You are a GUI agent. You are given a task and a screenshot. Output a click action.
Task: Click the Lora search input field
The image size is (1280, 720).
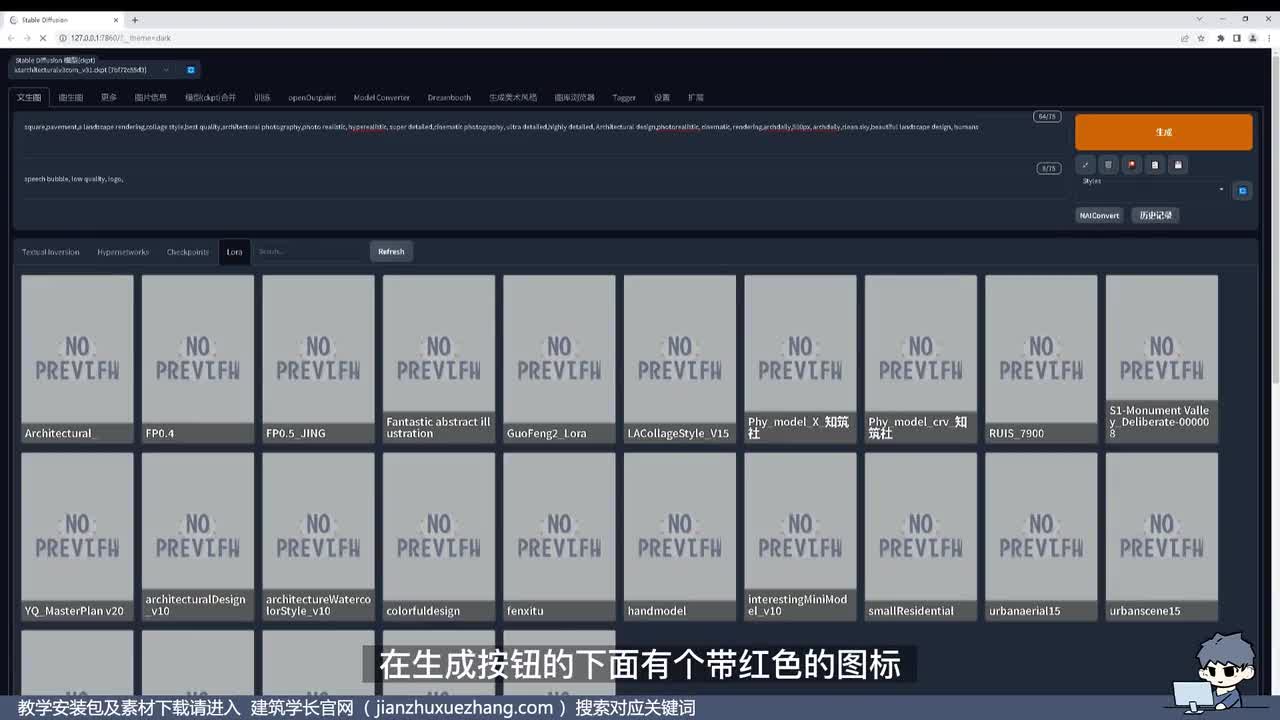click(308, 252)
